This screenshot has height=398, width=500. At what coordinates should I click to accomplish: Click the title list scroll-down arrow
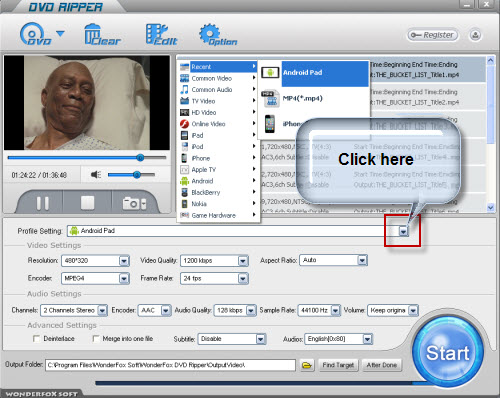tap(490, 207)
